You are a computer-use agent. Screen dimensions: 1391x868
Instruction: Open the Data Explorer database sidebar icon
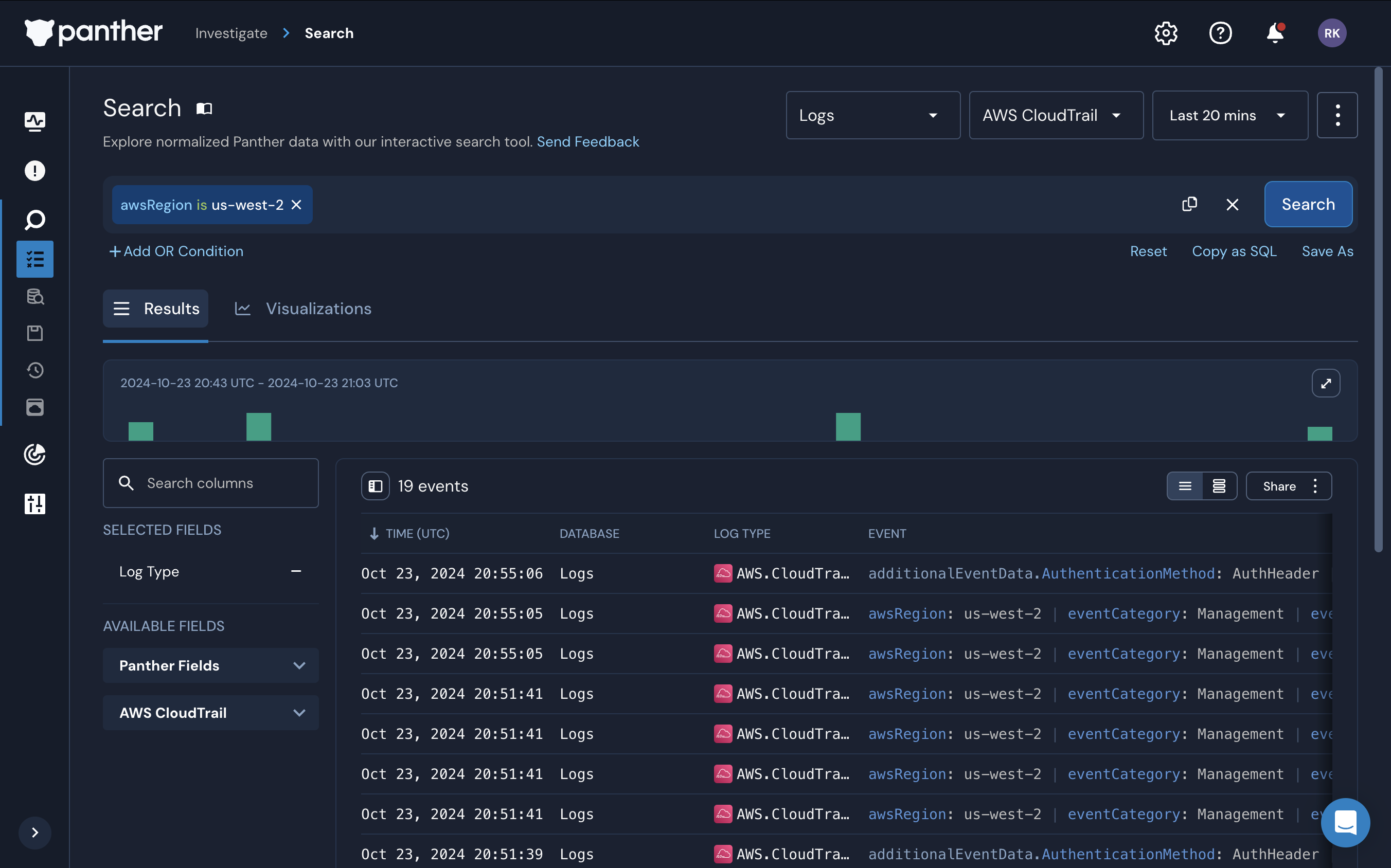35,296
